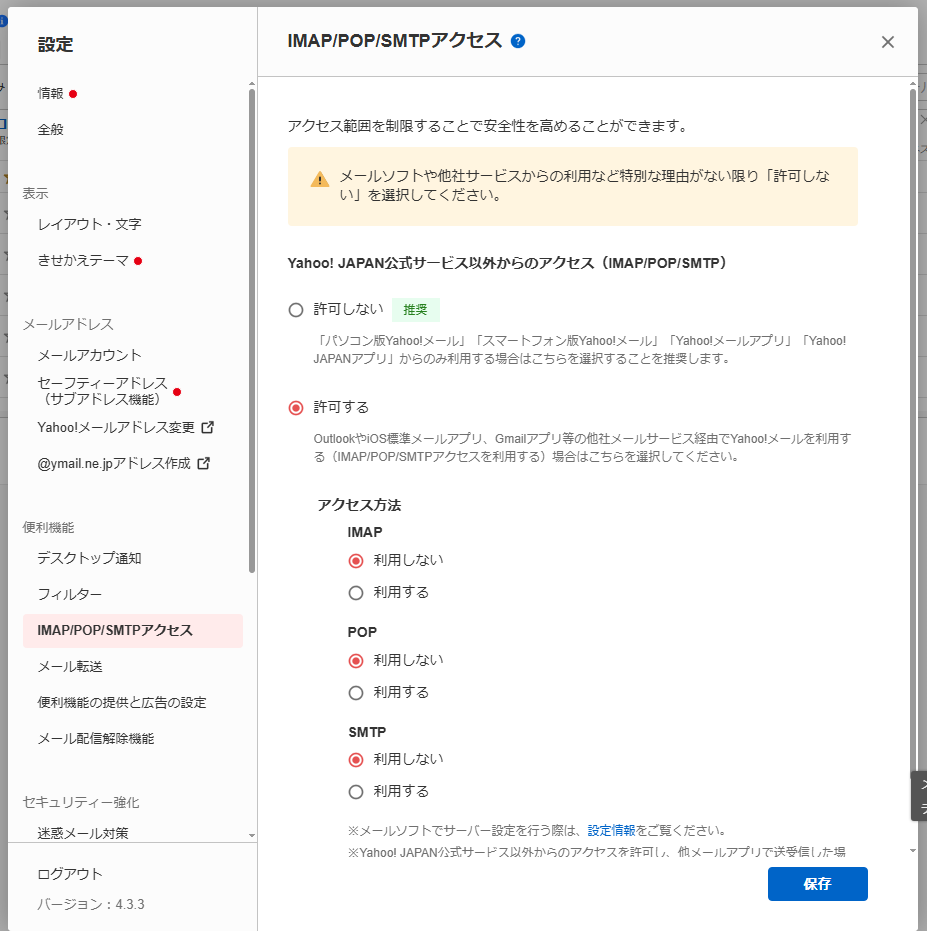Screen dimensions: 927x931
Task: Set SMTP to 利用しない
Action: coord(356,760)
